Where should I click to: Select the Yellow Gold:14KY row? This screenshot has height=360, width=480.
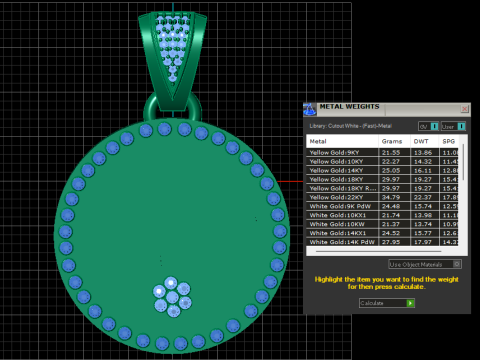[382, 170]
